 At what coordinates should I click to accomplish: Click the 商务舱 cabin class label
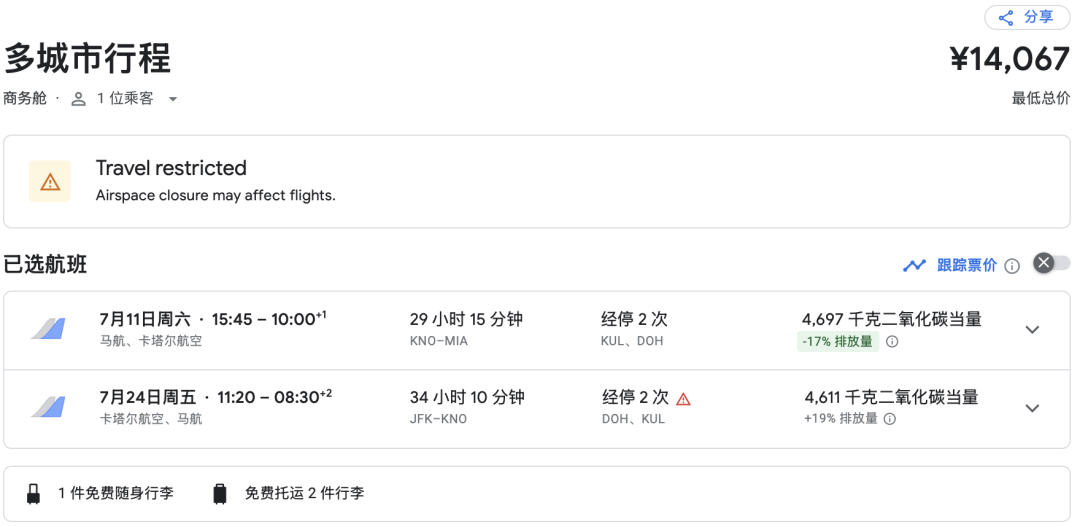point(25,99)
